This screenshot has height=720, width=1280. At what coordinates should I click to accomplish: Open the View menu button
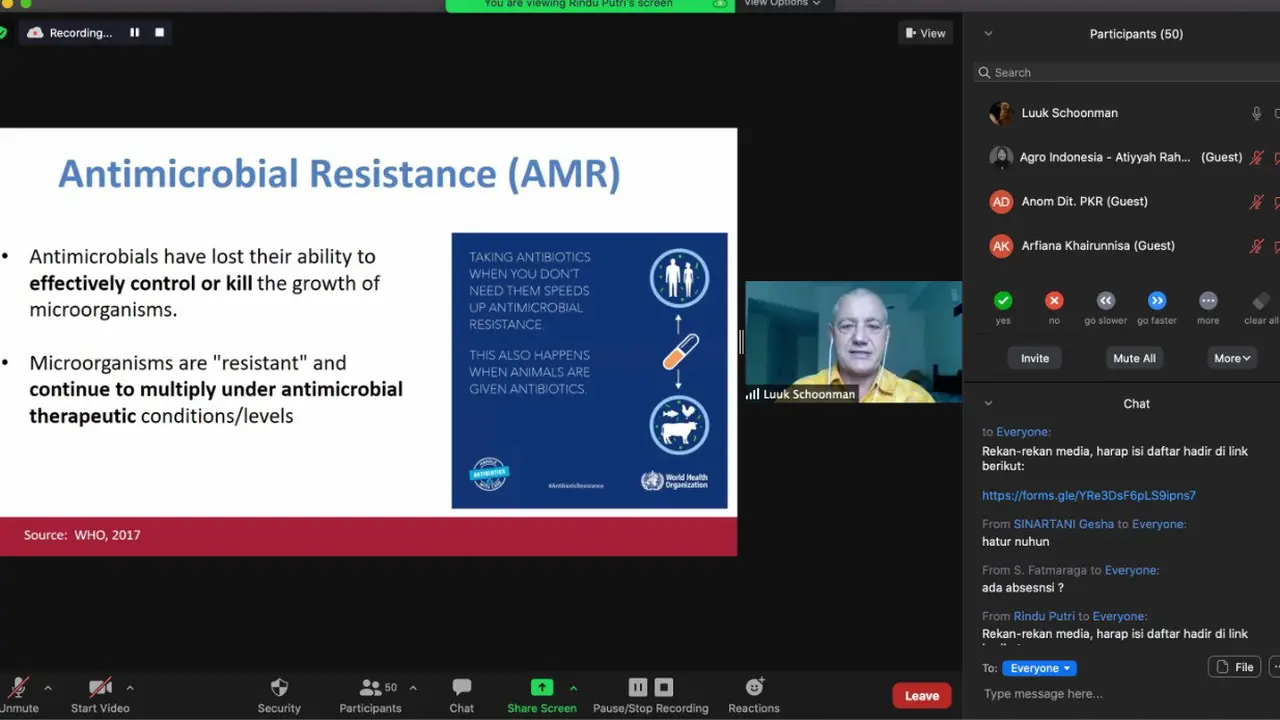925,33
